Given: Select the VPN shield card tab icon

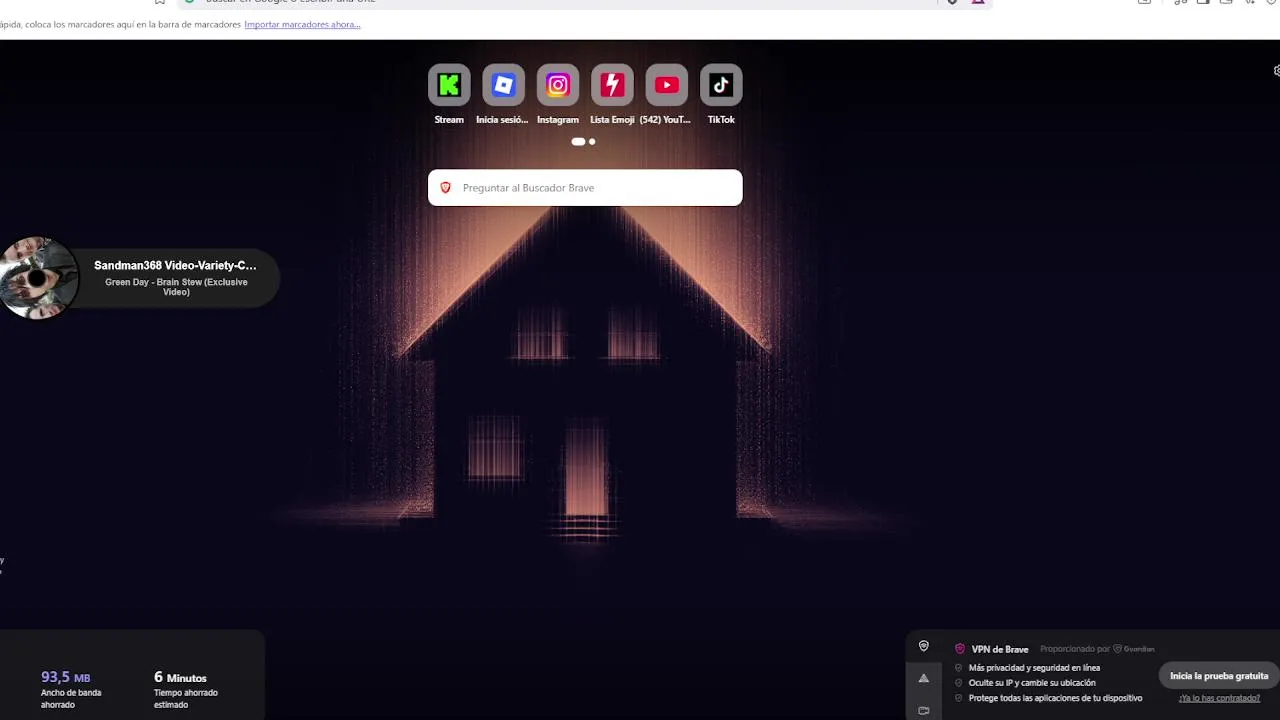Looking at the screenshot, I should [924, 646].
